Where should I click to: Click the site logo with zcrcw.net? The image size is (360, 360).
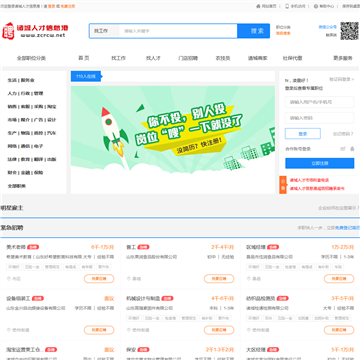(35, 31)
